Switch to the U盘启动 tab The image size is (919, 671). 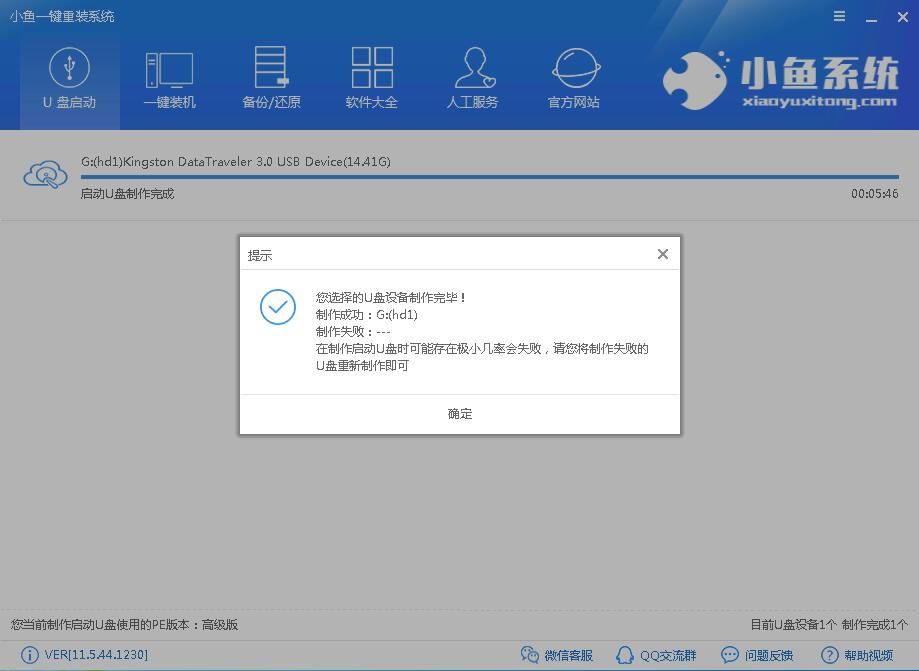point(69,78)
